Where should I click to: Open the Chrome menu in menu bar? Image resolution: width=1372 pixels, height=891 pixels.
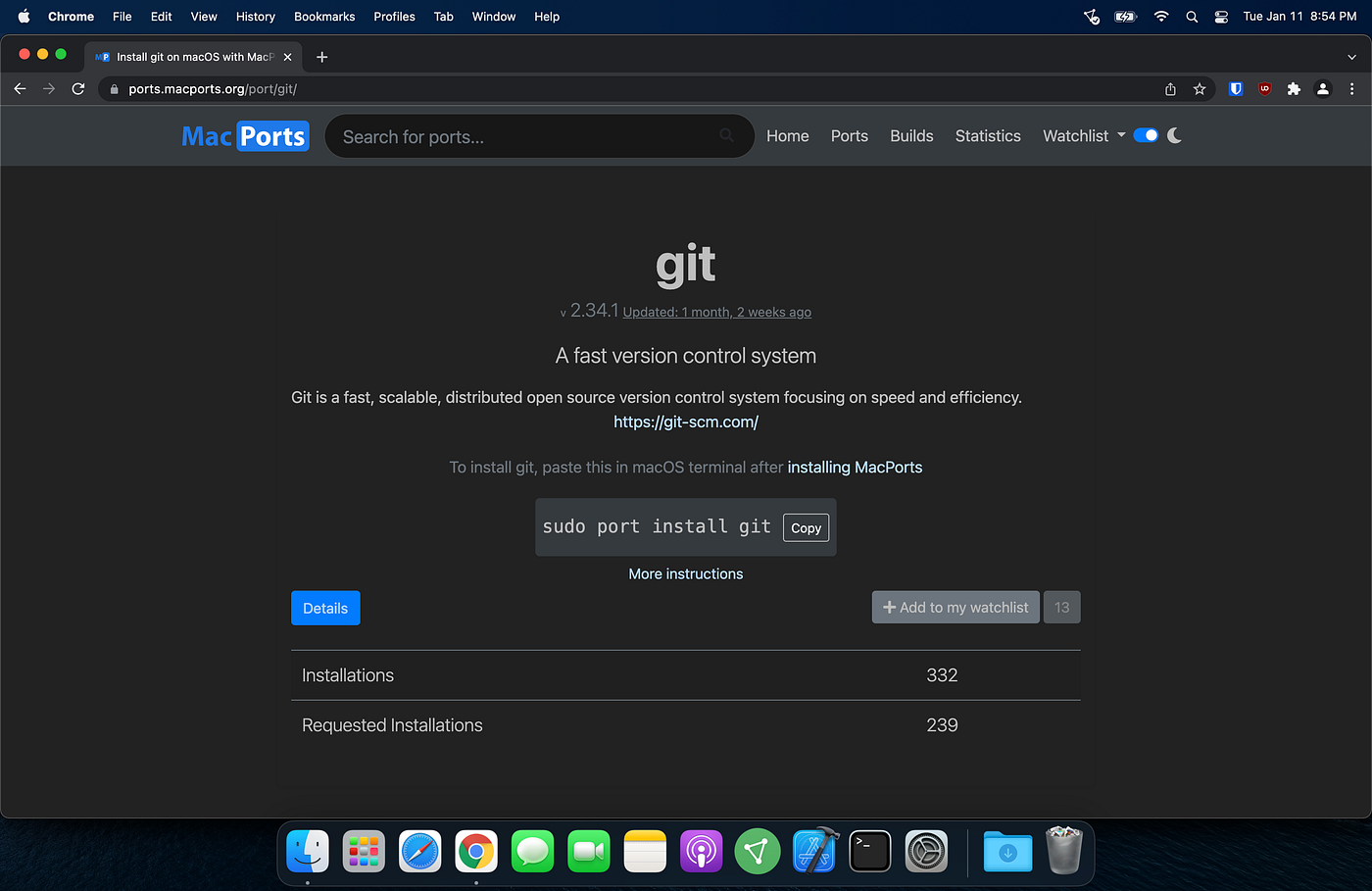(x=71, y=17)
